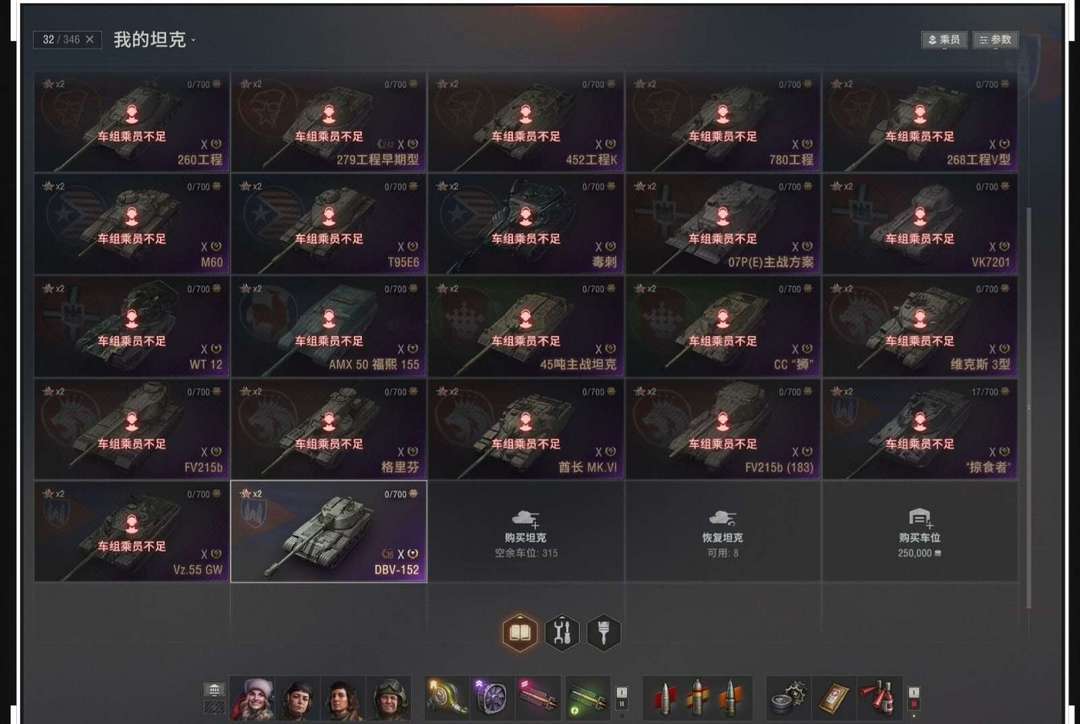The height and width of the screenshot is (724, 1080).
Task: Select the FV215b (183) tank card
Action: [723, 429]
